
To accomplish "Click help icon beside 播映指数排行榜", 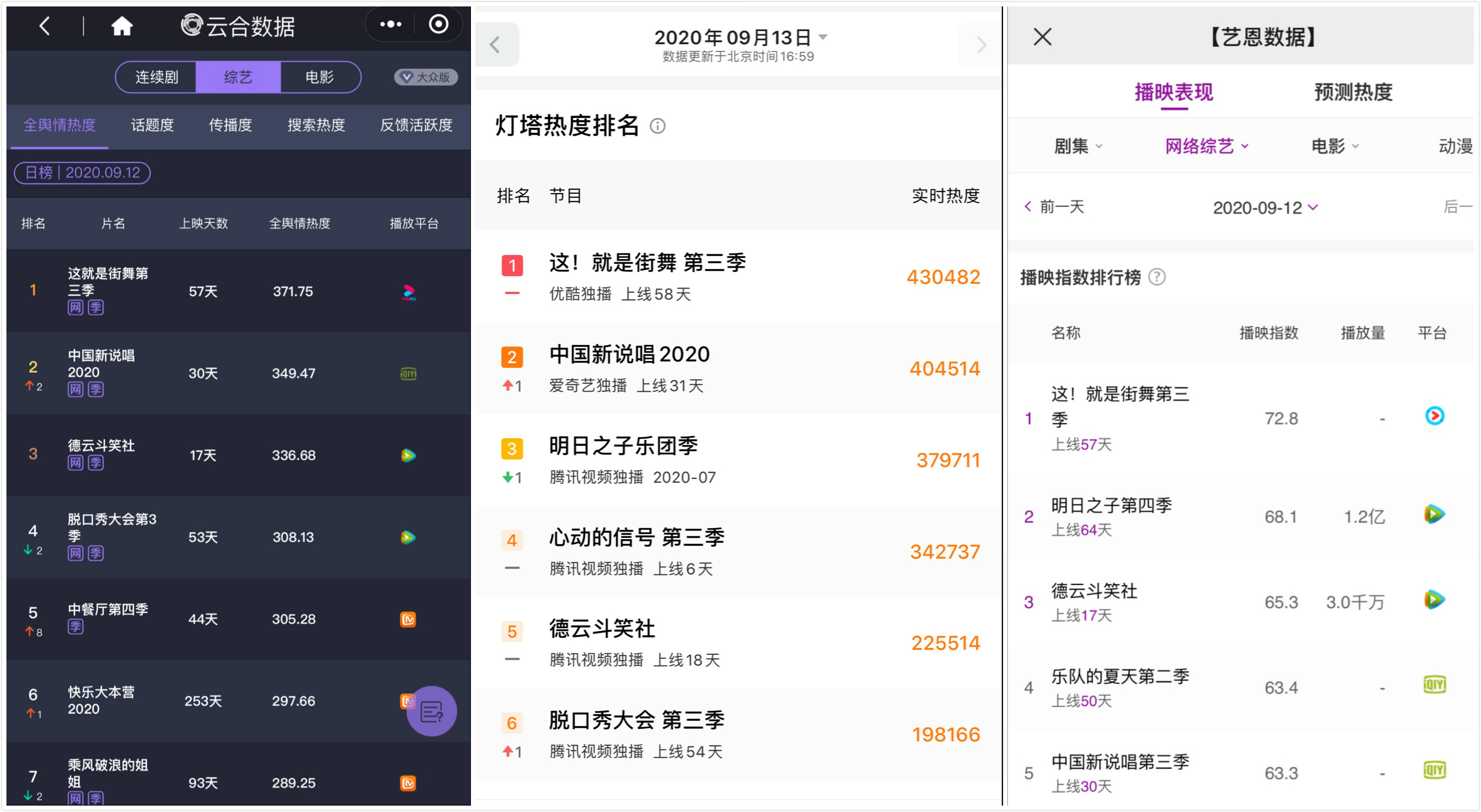I will 1156,278.
